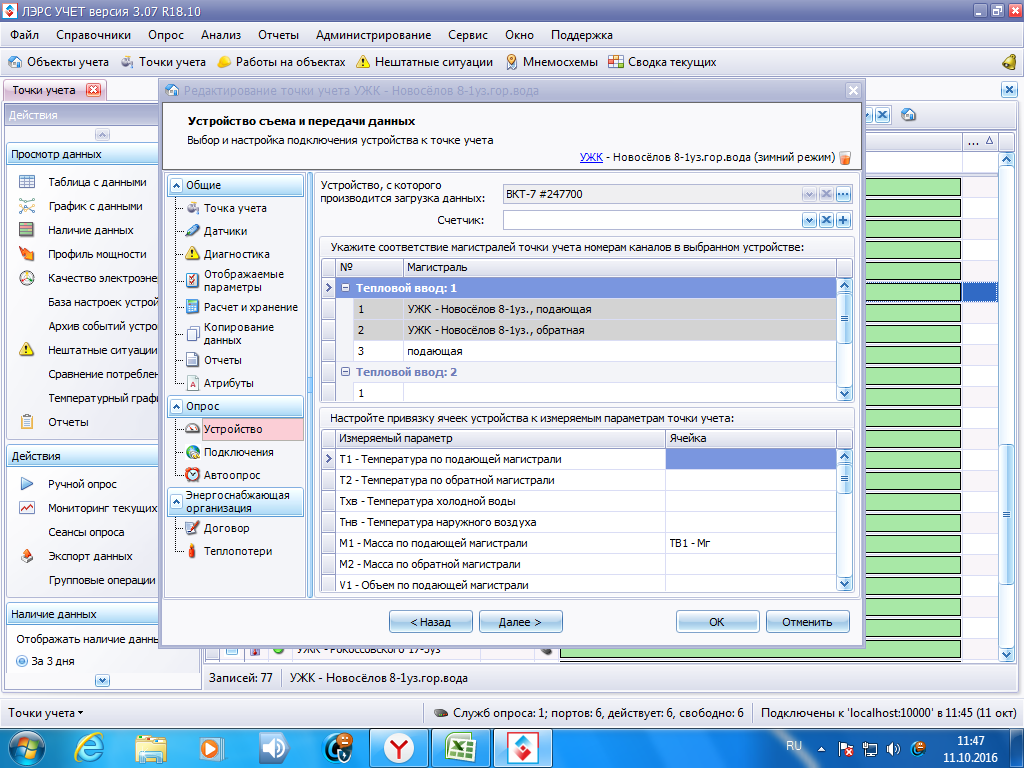Select Датчики tree item

pos(225,231)
